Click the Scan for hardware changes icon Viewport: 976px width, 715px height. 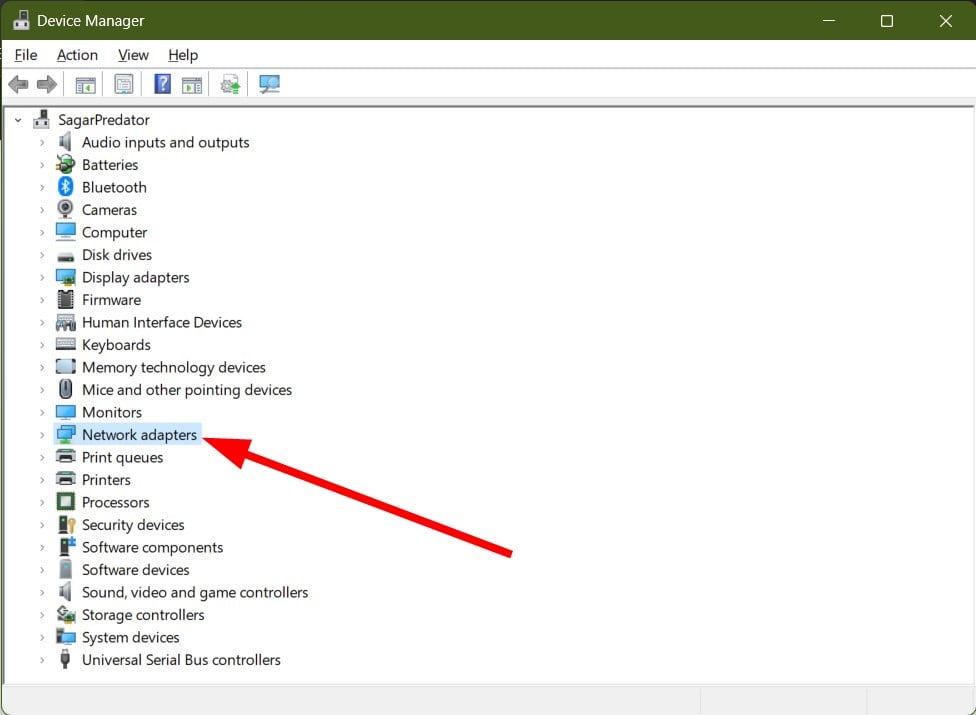[270, 84]
